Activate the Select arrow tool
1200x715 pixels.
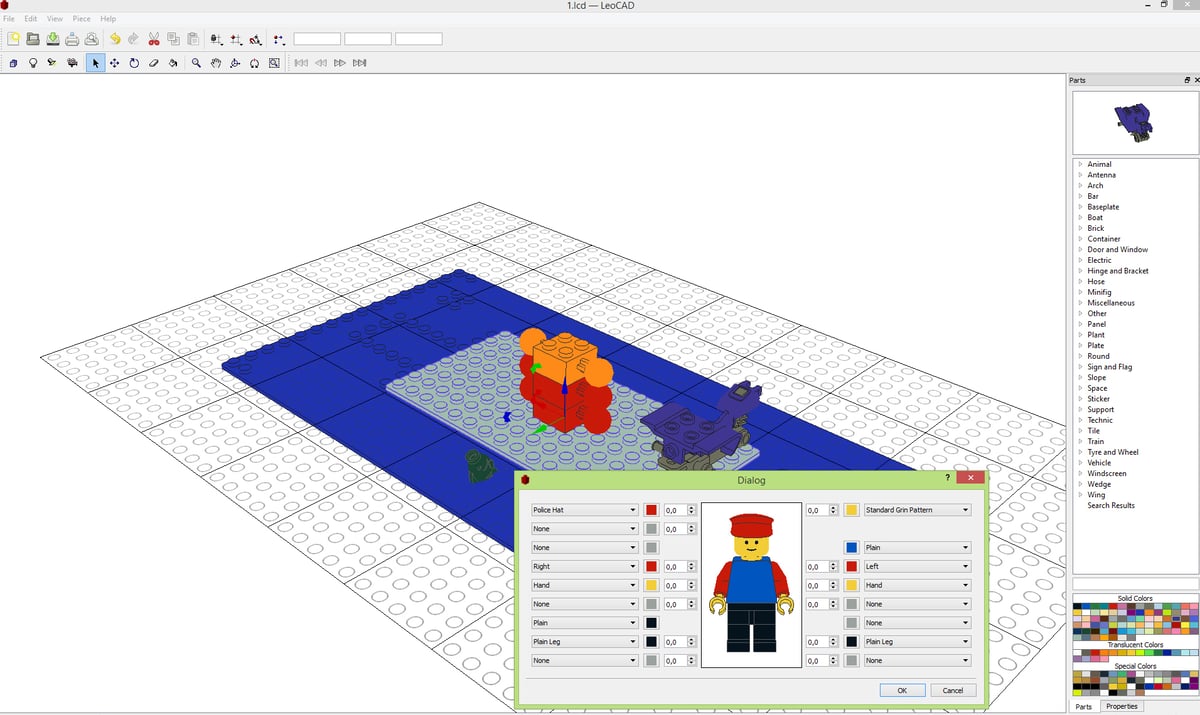96,63
